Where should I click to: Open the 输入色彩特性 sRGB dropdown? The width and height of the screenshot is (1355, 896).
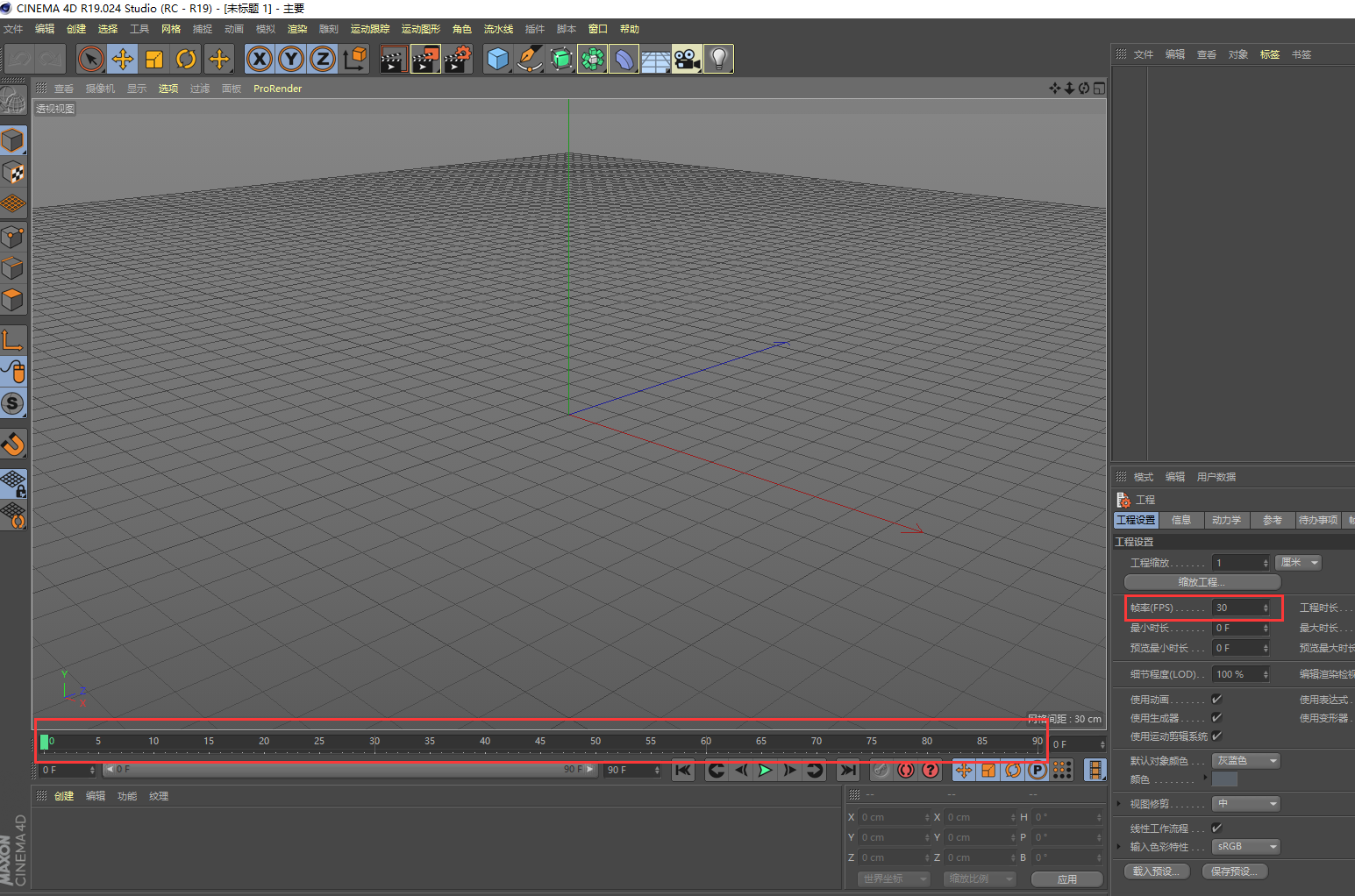[x=1245, y=846]
